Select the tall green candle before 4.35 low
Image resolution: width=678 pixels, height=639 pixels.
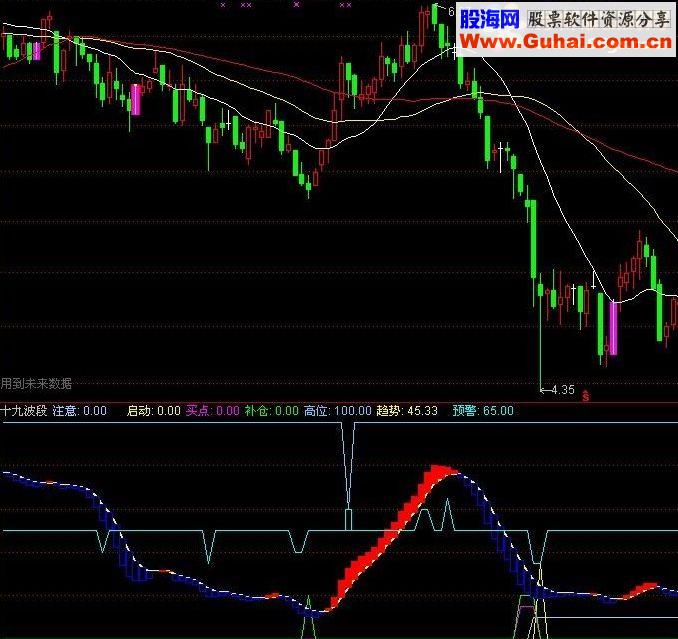533,239
